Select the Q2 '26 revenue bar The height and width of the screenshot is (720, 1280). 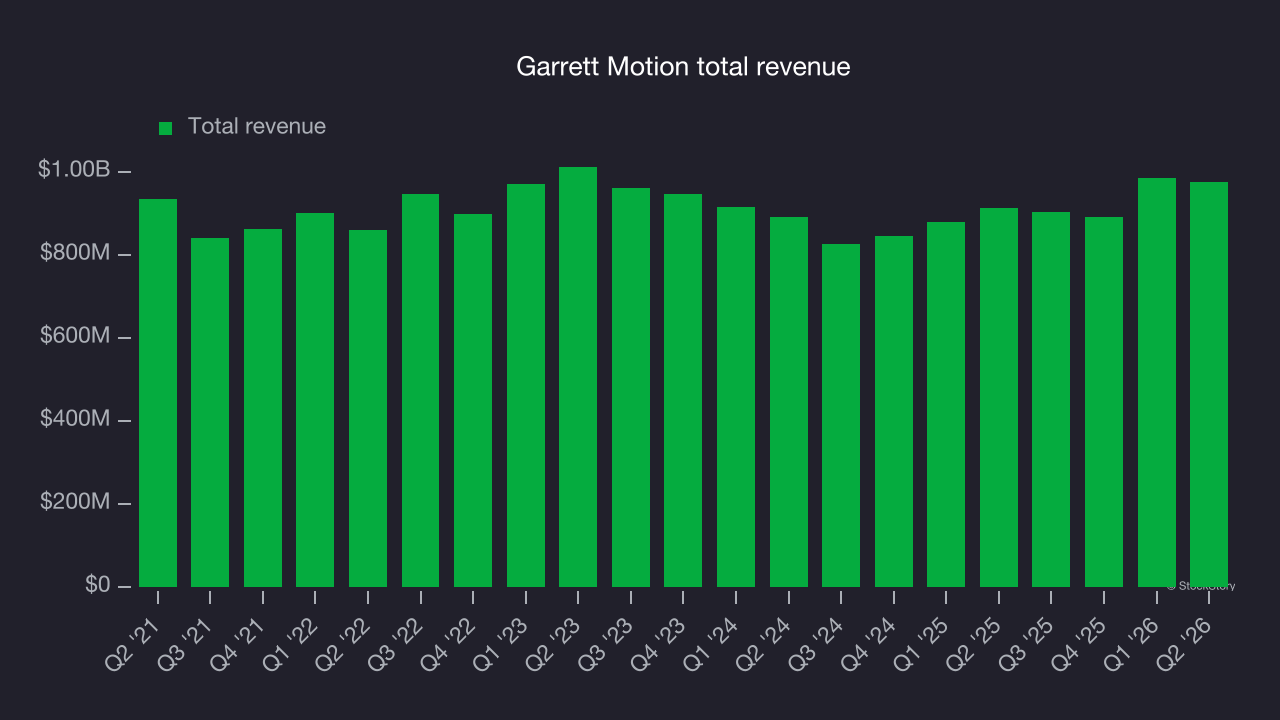tap(1209, 384)
